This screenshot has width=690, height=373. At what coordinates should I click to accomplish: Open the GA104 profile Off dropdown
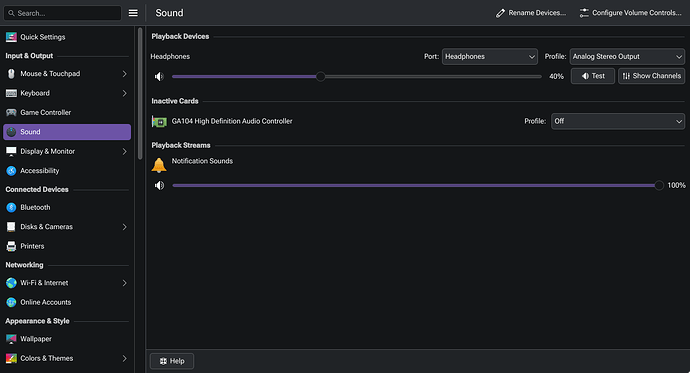point(618,121)
